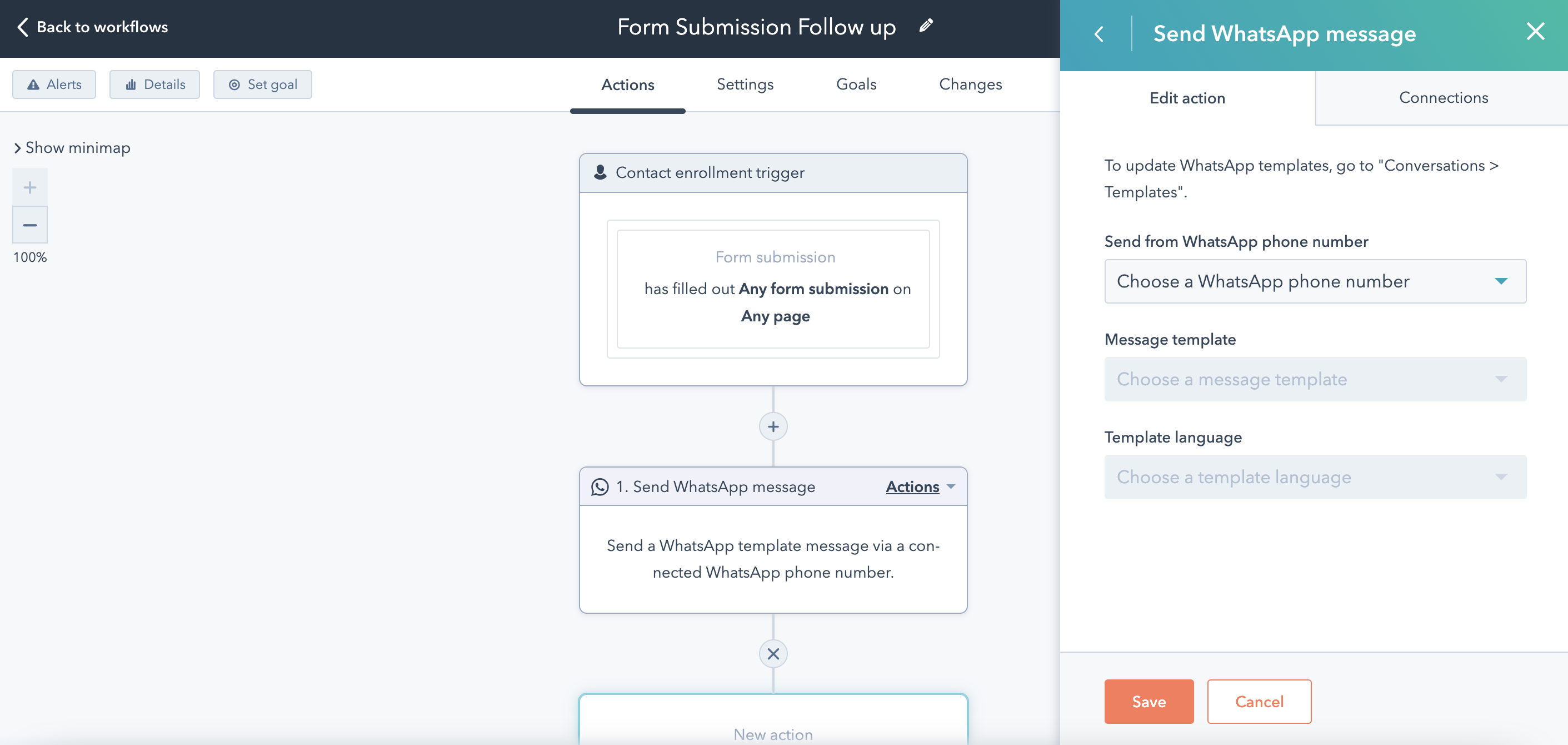Click the contact enrollment trigger icon
1568x745 pixels.
point(600,172)
